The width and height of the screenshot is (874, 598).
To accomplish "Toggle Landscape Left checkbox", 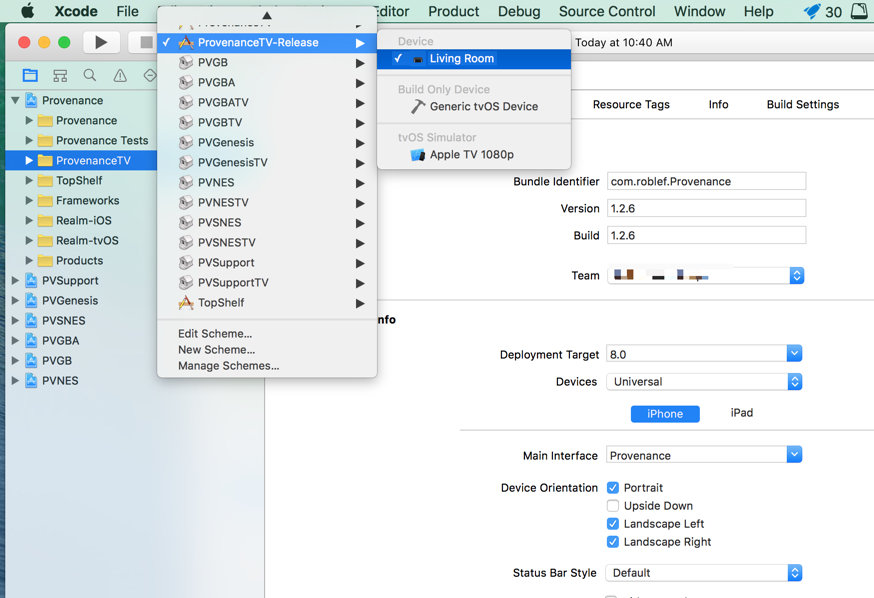I will [x=613, y=524].
